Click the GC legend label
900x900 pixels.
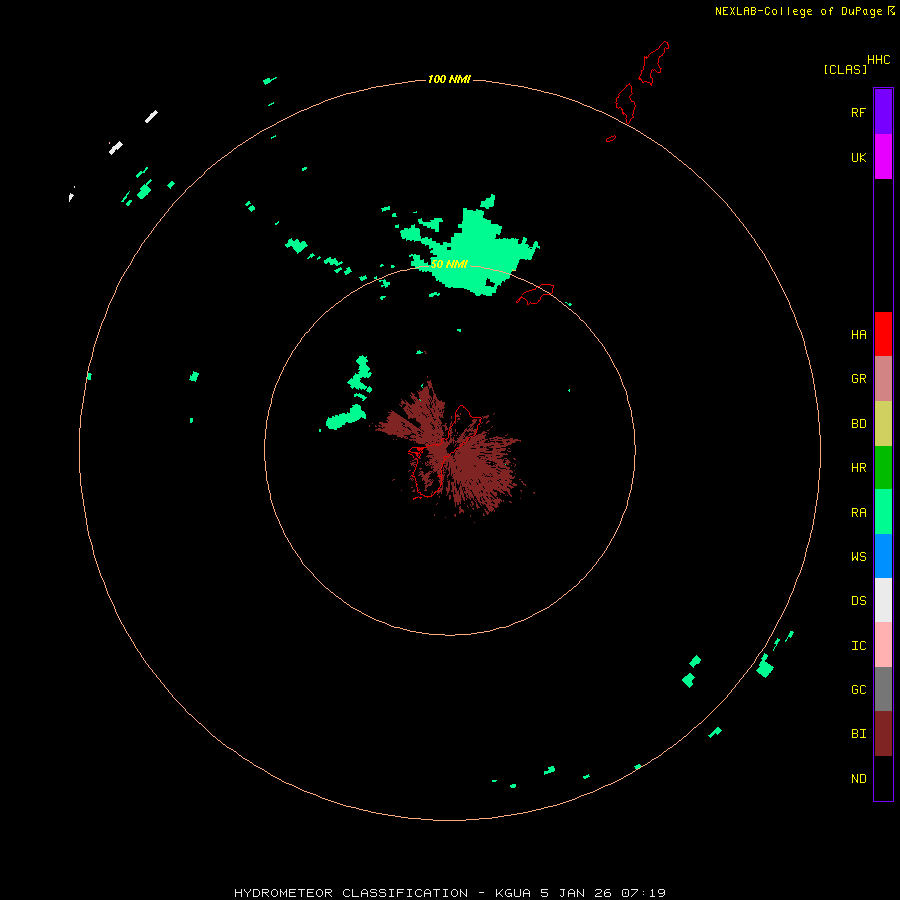(858, 690)
